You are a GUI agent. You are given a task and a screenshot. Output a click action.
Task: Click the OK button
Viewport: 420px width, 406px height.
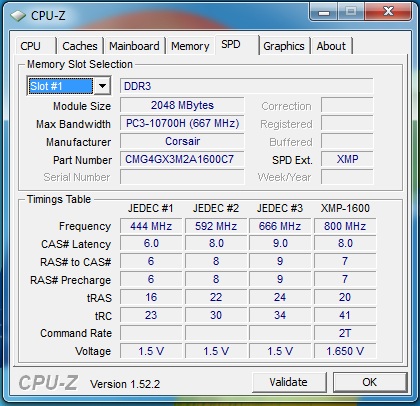tap(370, 382)
